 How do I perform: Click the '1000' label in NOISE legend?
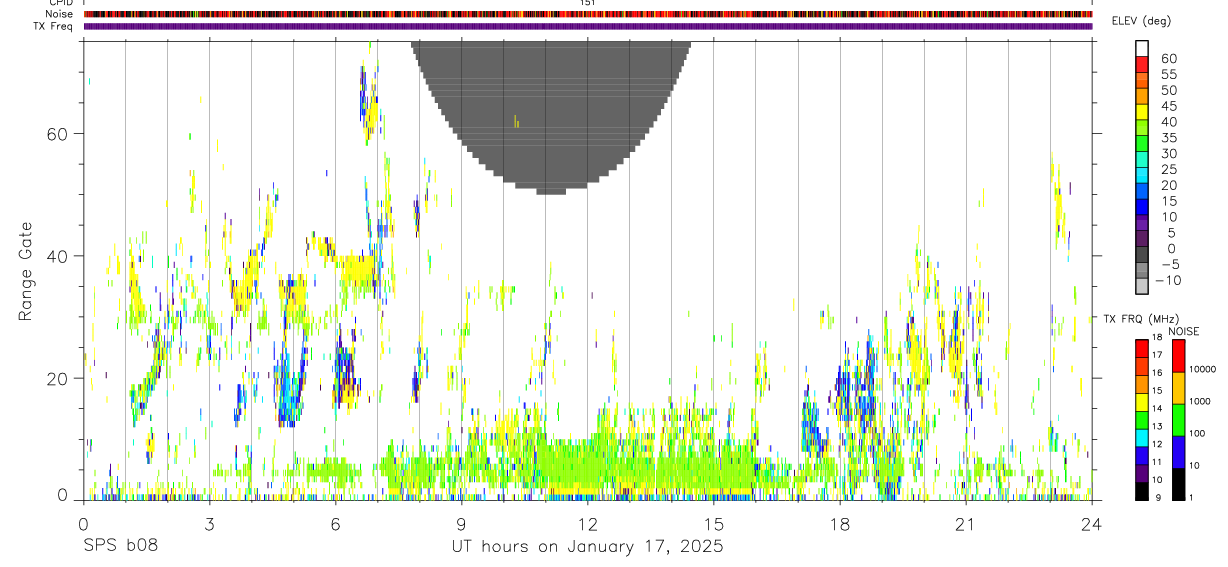pyautogui.click(x=1200, y=401)
